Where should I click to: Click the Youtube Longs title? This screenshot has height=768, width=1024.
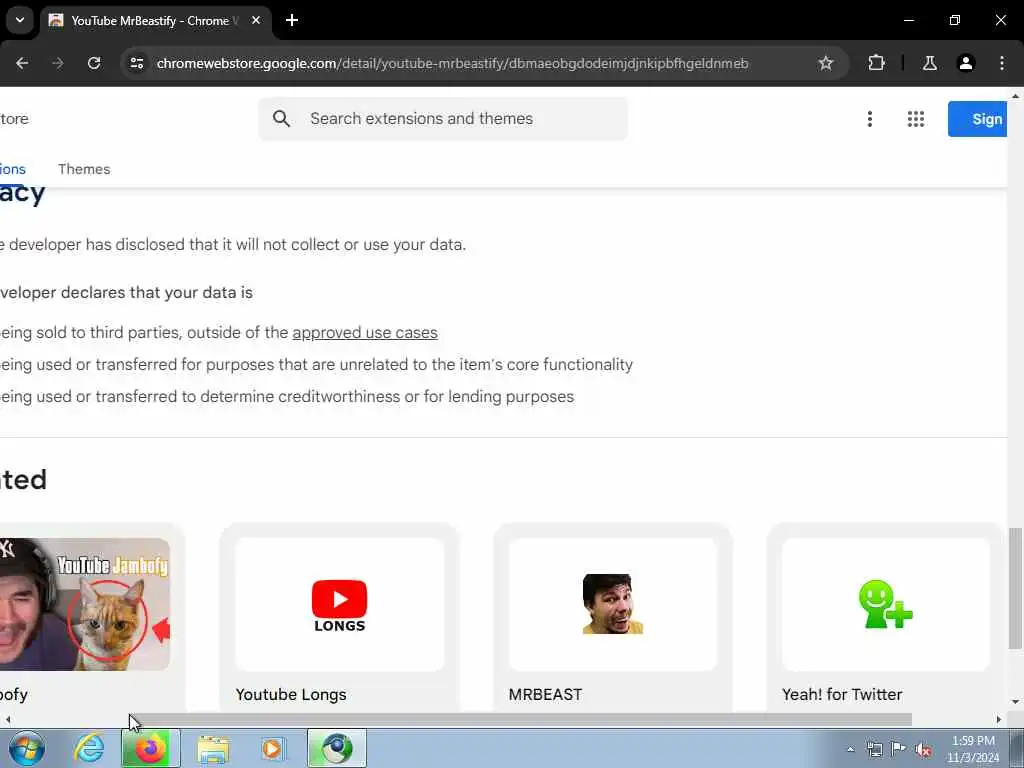291,694
